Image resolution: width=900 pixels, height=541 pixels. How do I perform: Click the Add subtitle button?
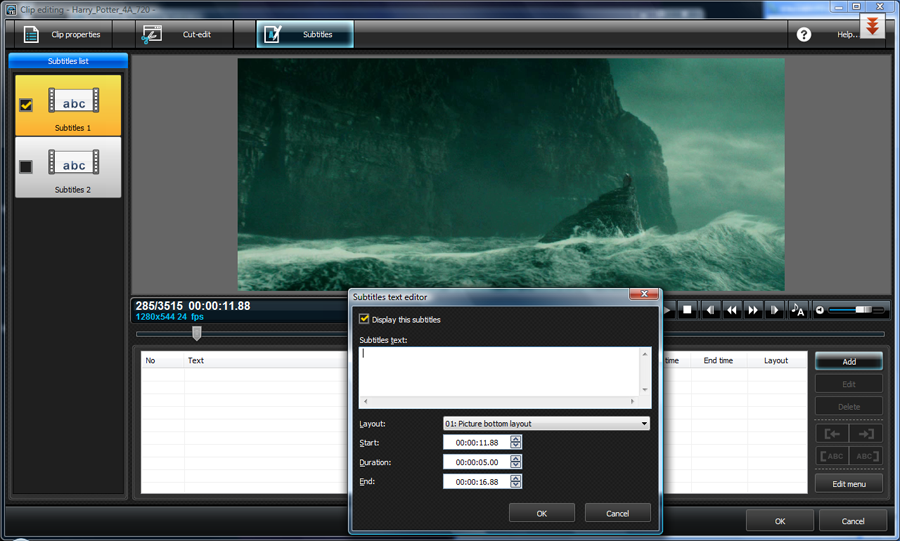849,361
